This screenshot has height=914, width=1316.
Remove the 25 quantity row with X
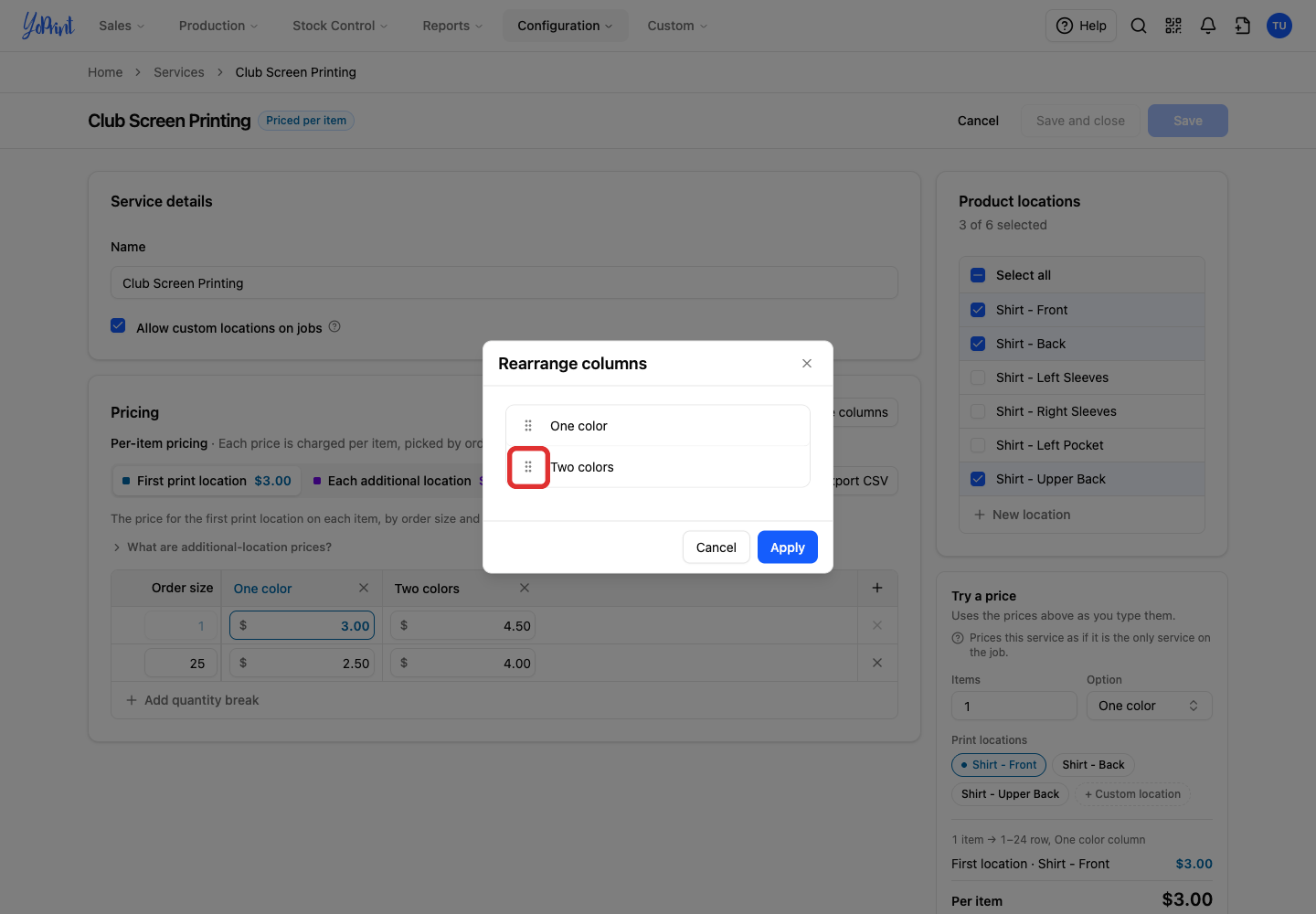(x=877, y=663)
